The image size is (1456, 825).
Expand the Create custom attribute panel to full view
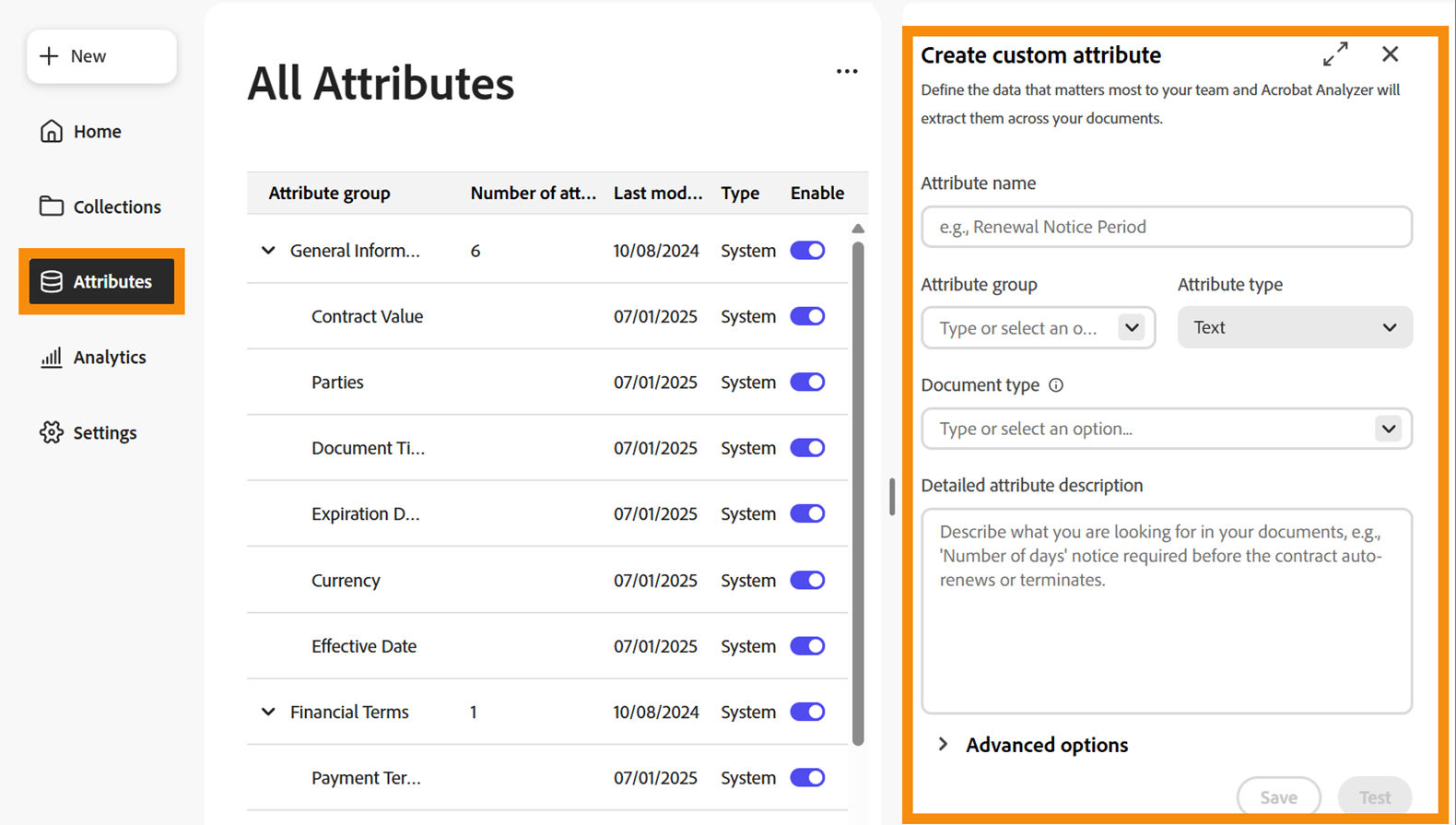[1335, 54]
